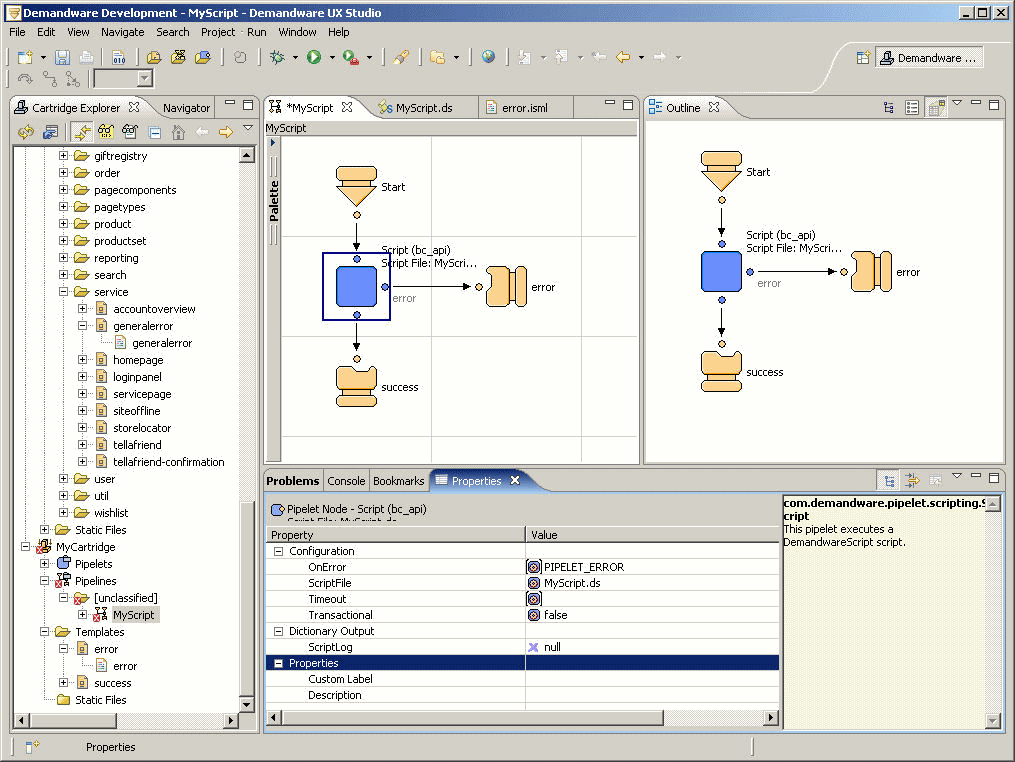Click the web browser globe icon

tap(488, 57)
